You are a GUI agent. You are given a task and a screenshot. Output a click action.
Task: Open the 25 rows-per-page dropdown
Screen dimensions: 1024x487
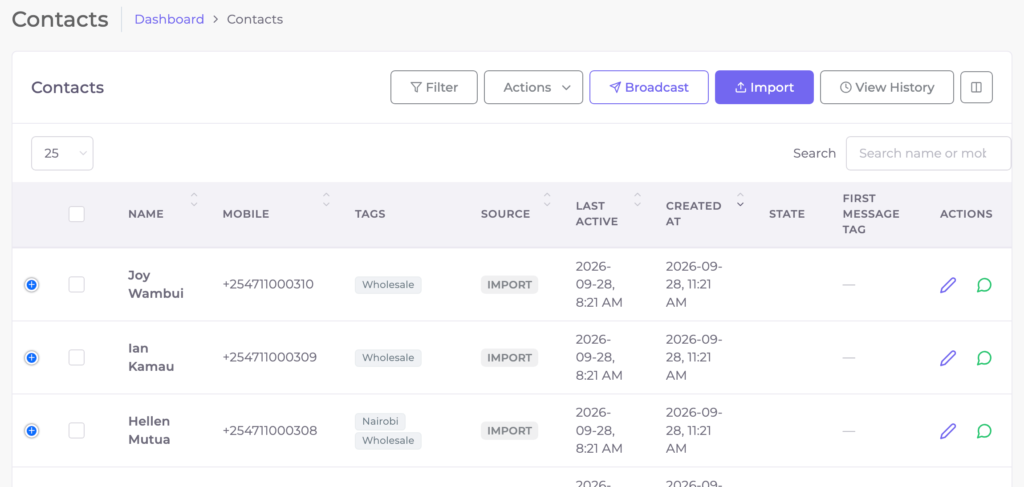click(62, 153)
